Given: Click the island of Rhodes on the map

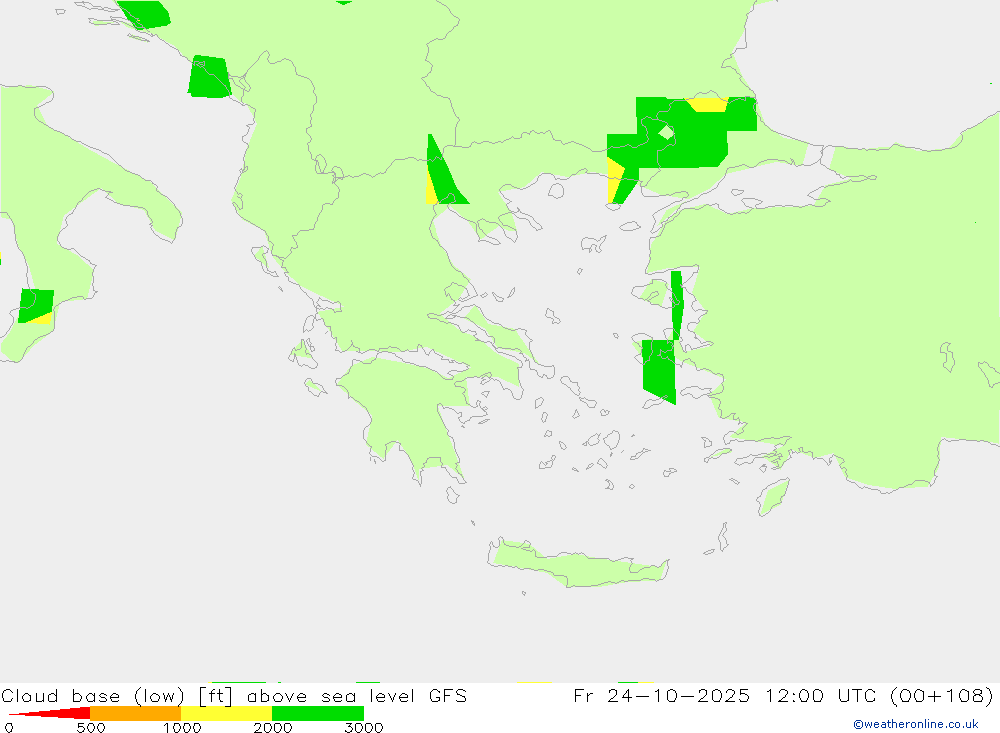Looking at the screenshot, I should click(x=773, y=497).
